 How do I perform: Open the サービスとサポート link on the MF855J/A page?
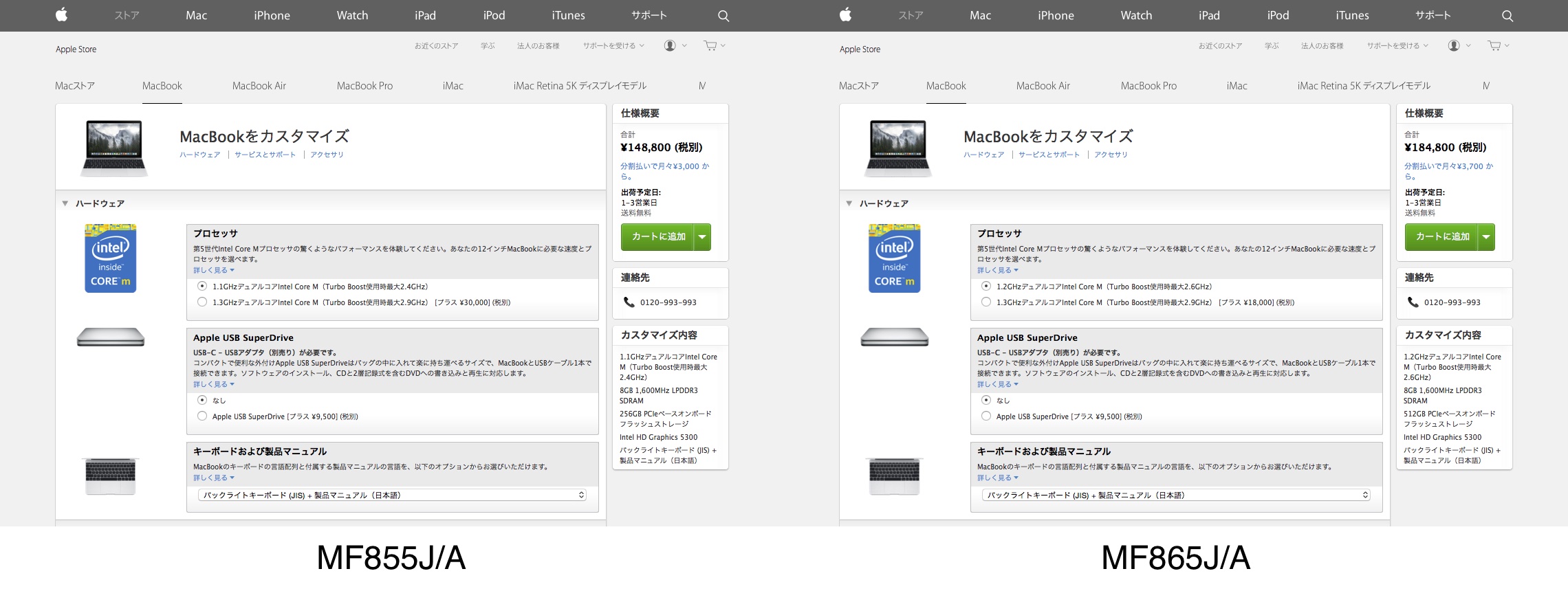(265, 155)
